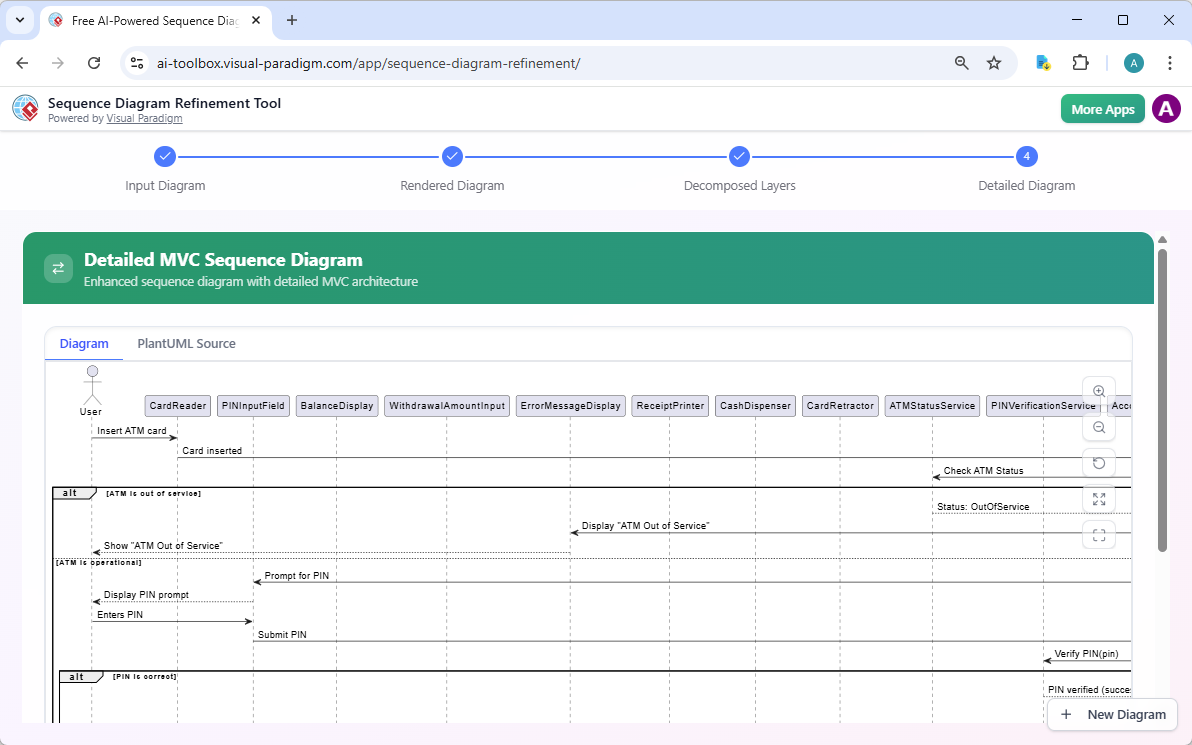Select the Rendered Diagram step

click(x=452, y=156)
